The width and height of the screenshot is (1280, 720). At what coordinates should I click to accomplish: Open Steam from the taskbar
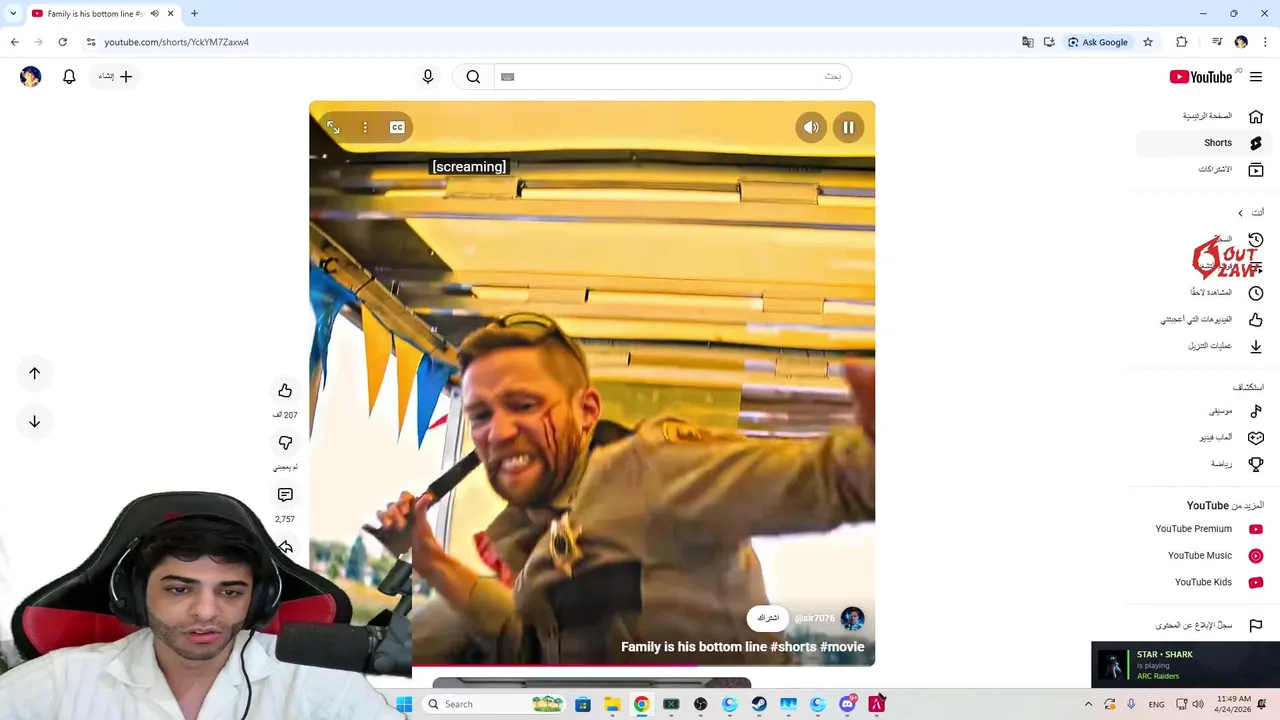coord(759,704)
